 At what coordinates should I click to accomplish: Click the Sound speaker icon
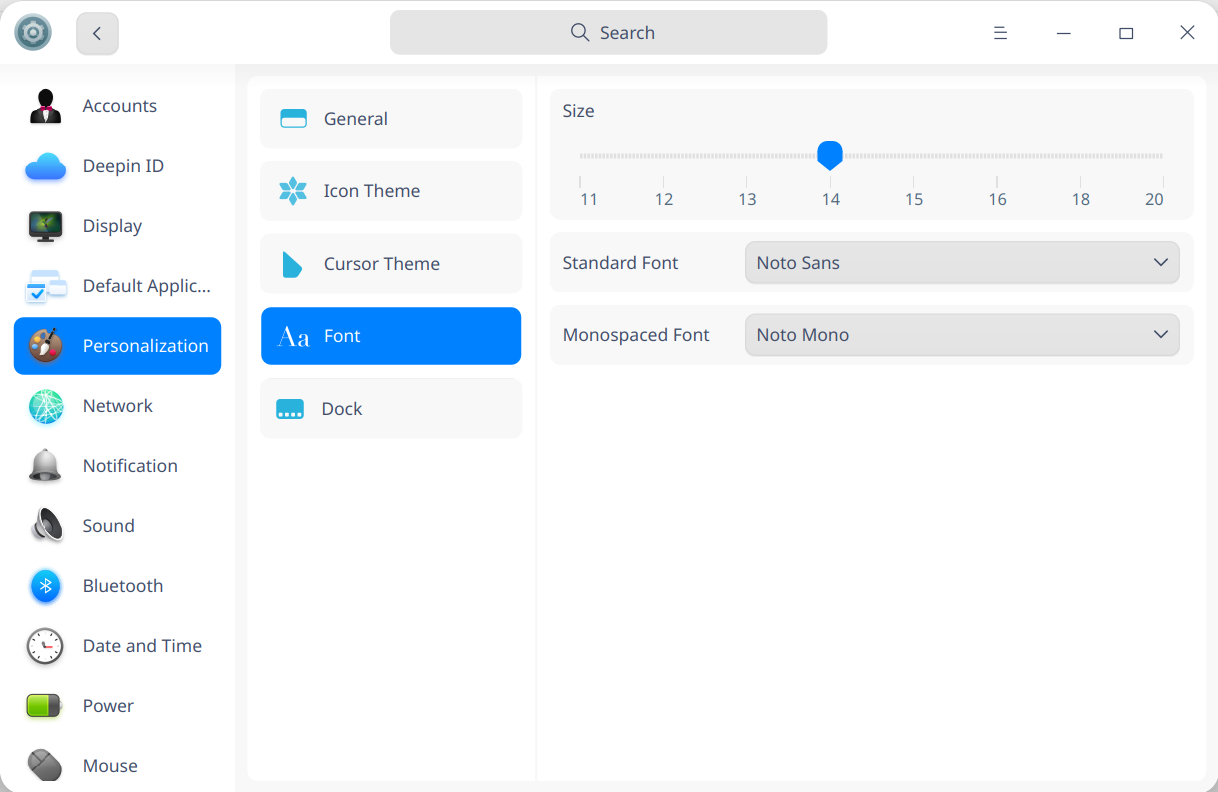coord(46,526)
